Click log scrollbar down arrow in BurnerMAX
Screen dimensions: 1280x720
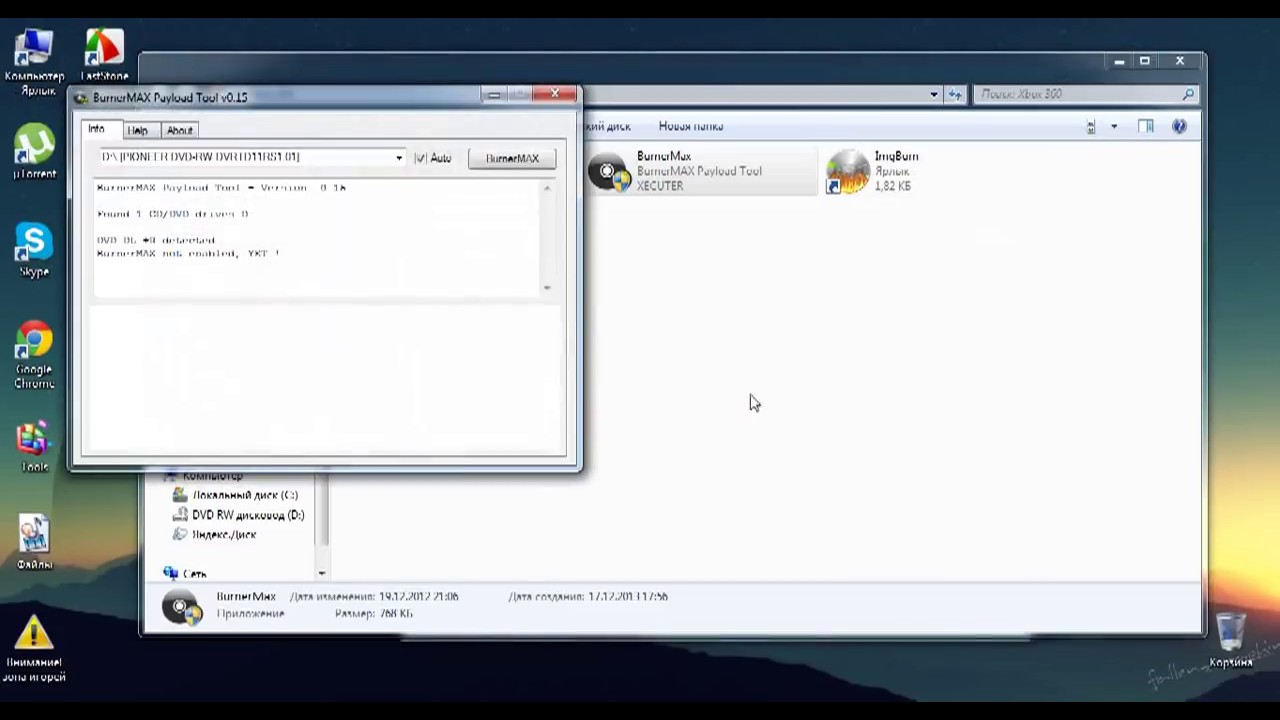(x=547, y=288)
